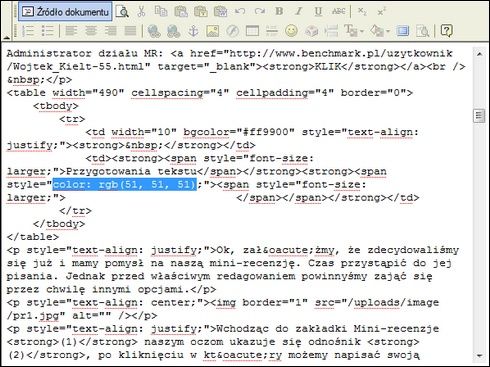This screenshot has width=490, height=367.
Task: Toggle Bold formatting
Action: click(x=279, y=12)
